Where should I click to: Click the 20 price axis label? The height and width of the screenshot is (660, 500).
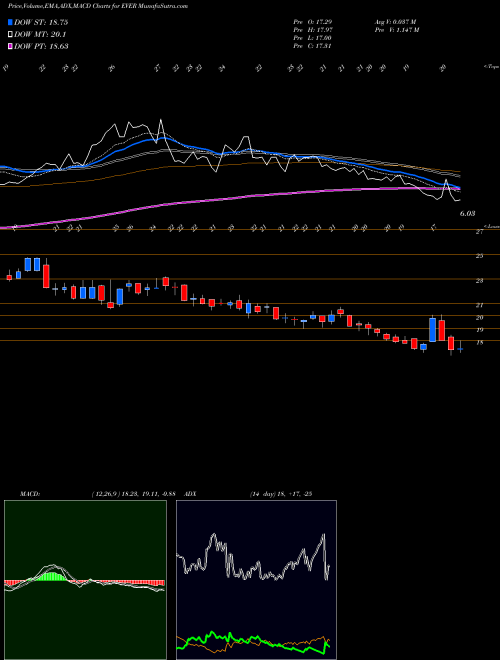click(479, 318)
